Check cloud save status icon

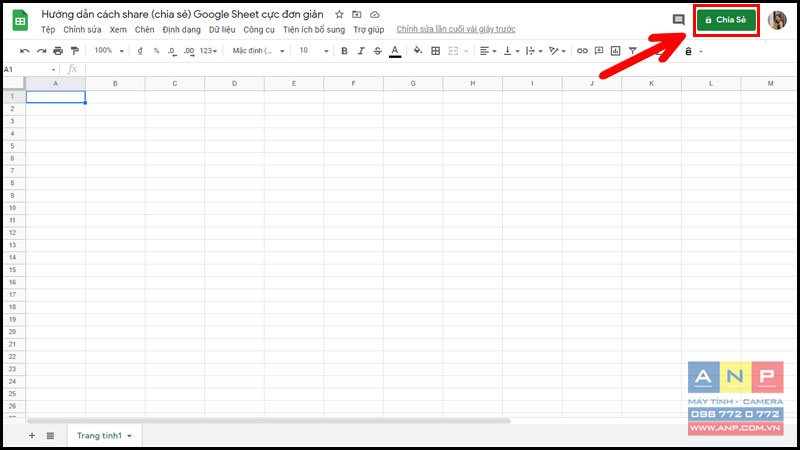(x=374, y=15)
